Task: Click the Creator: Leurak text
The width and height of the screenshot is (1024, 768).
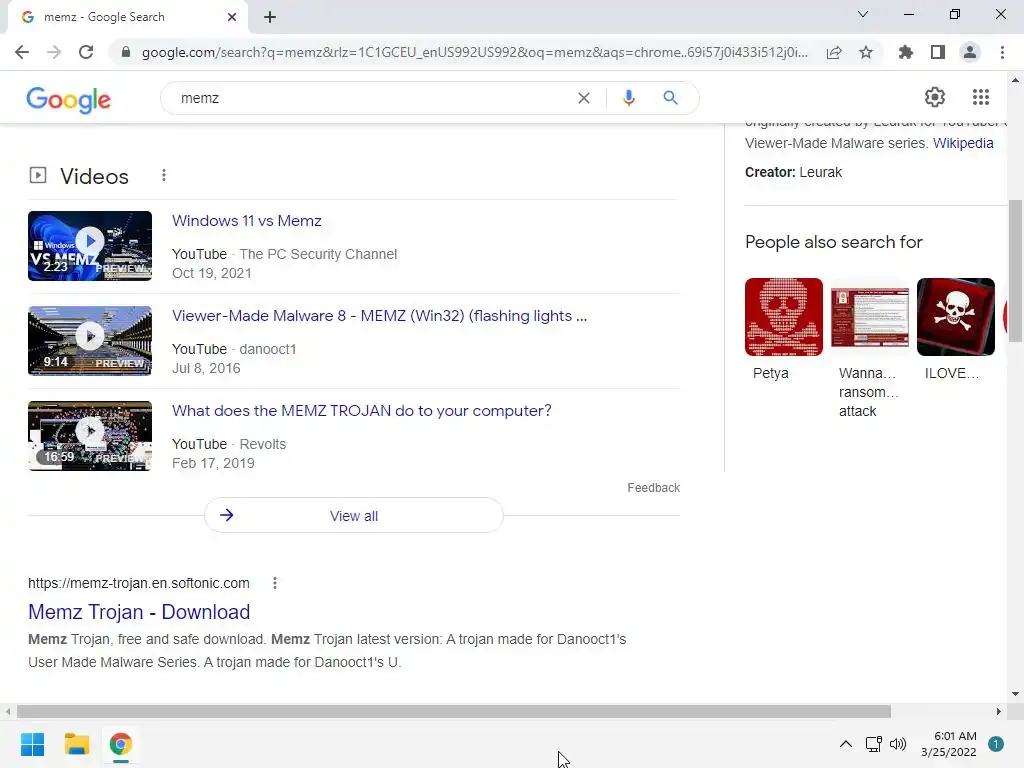Action: pos(793,172)
